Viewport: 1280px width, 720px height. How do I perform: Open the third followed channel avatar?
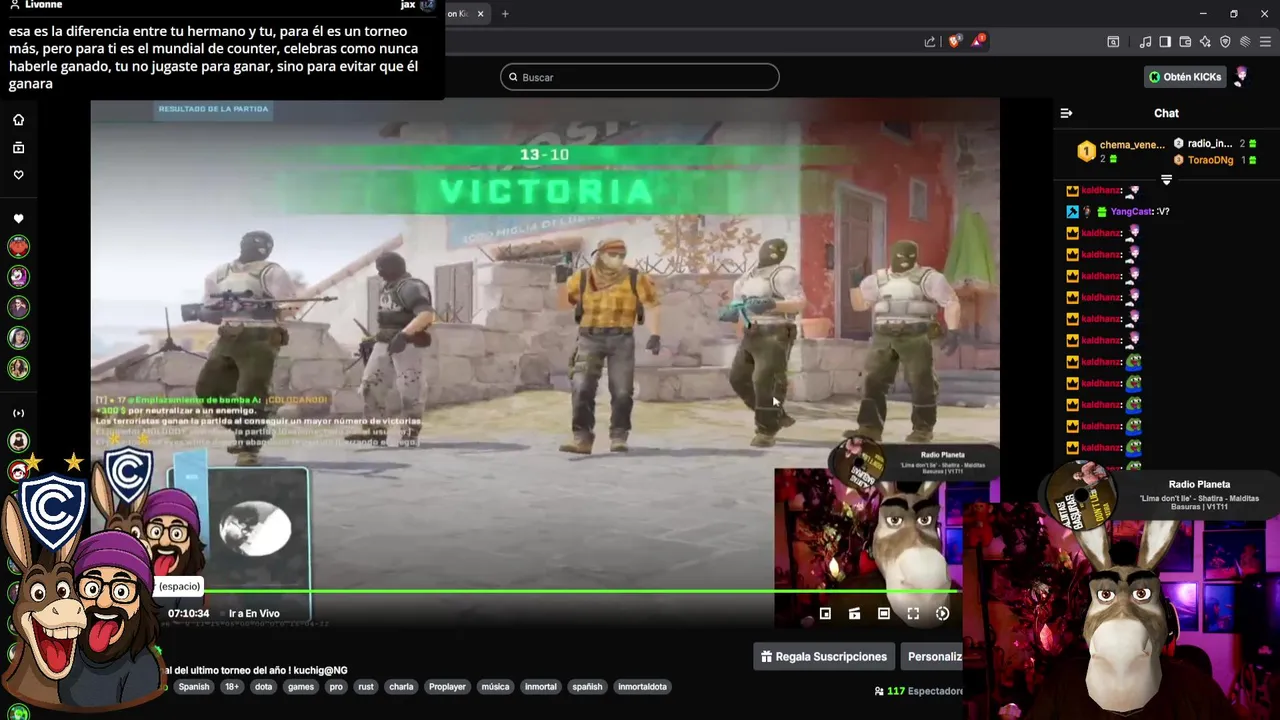[18, 307]
